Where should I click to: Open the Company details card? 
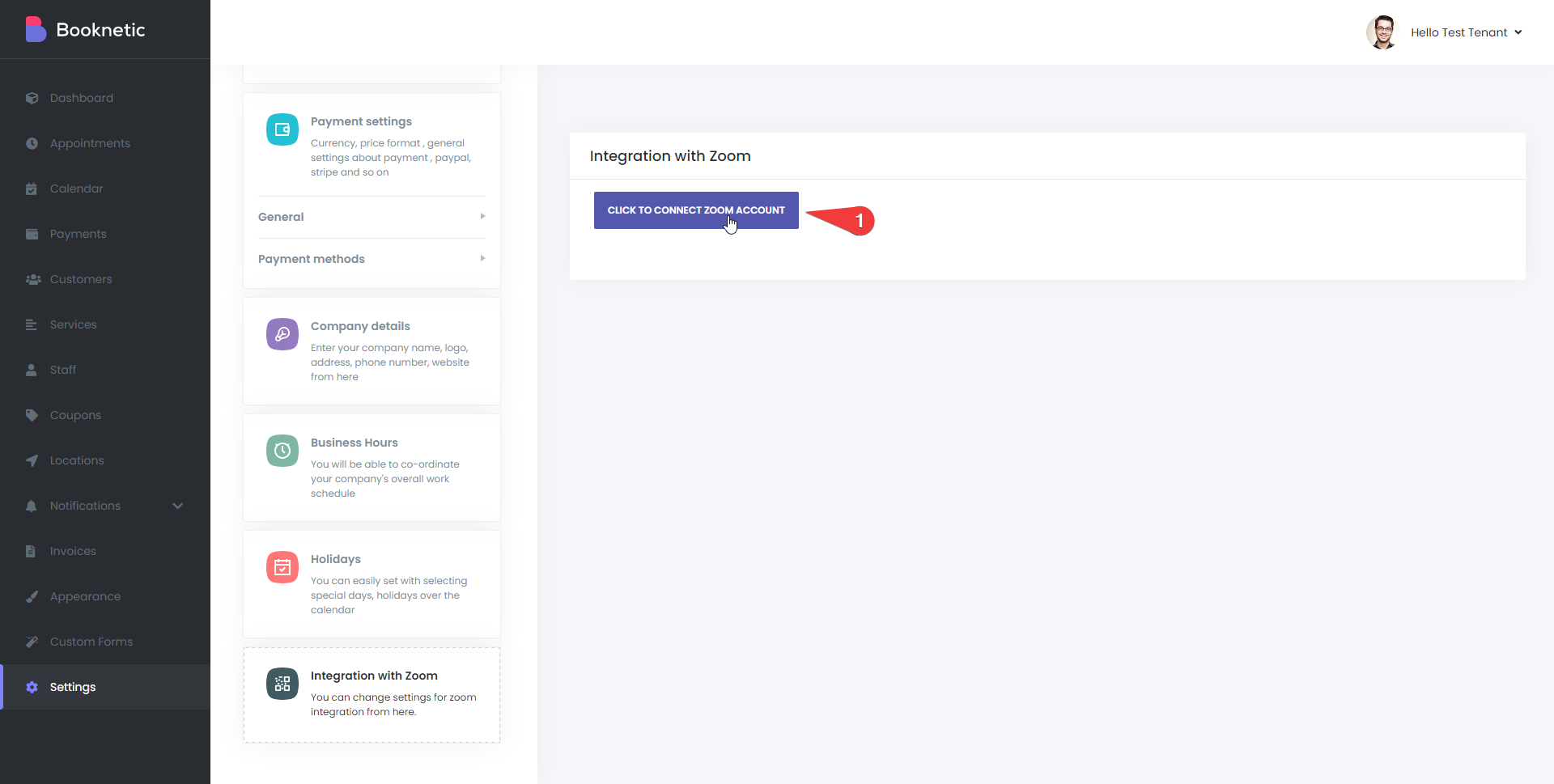[x=372, y=351]
